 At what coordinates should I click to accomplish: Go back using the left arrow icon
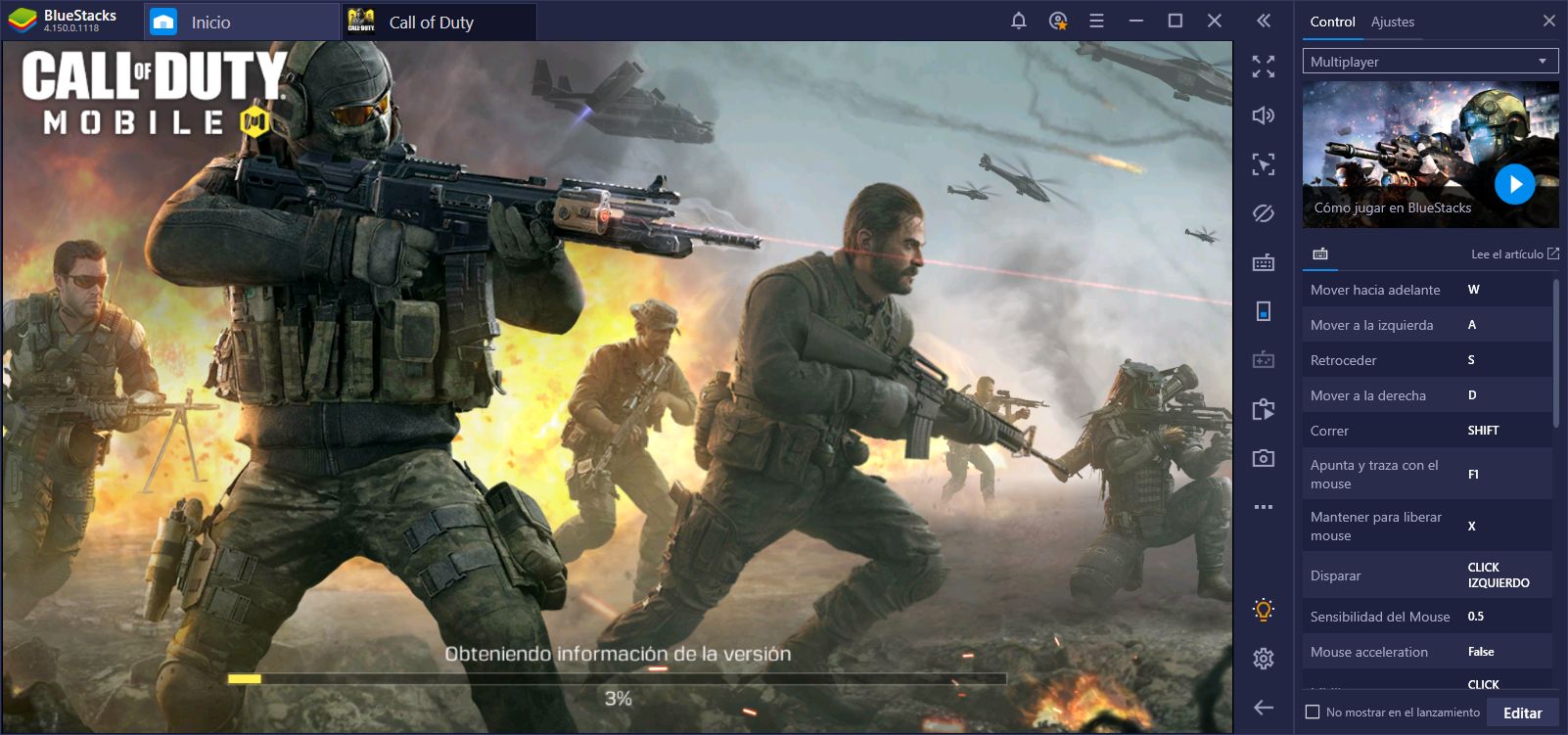1264,708
